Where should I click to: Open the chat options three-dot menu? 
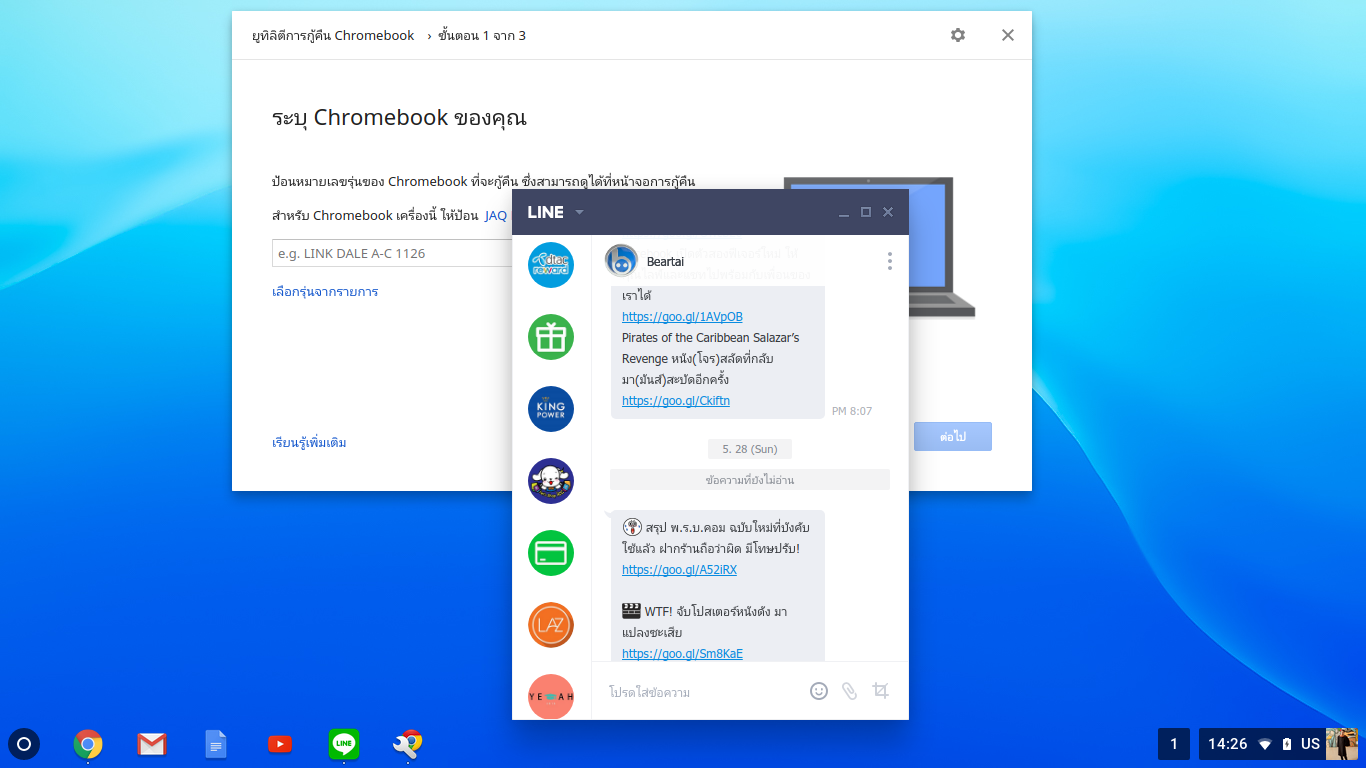[x=889, y=261]
